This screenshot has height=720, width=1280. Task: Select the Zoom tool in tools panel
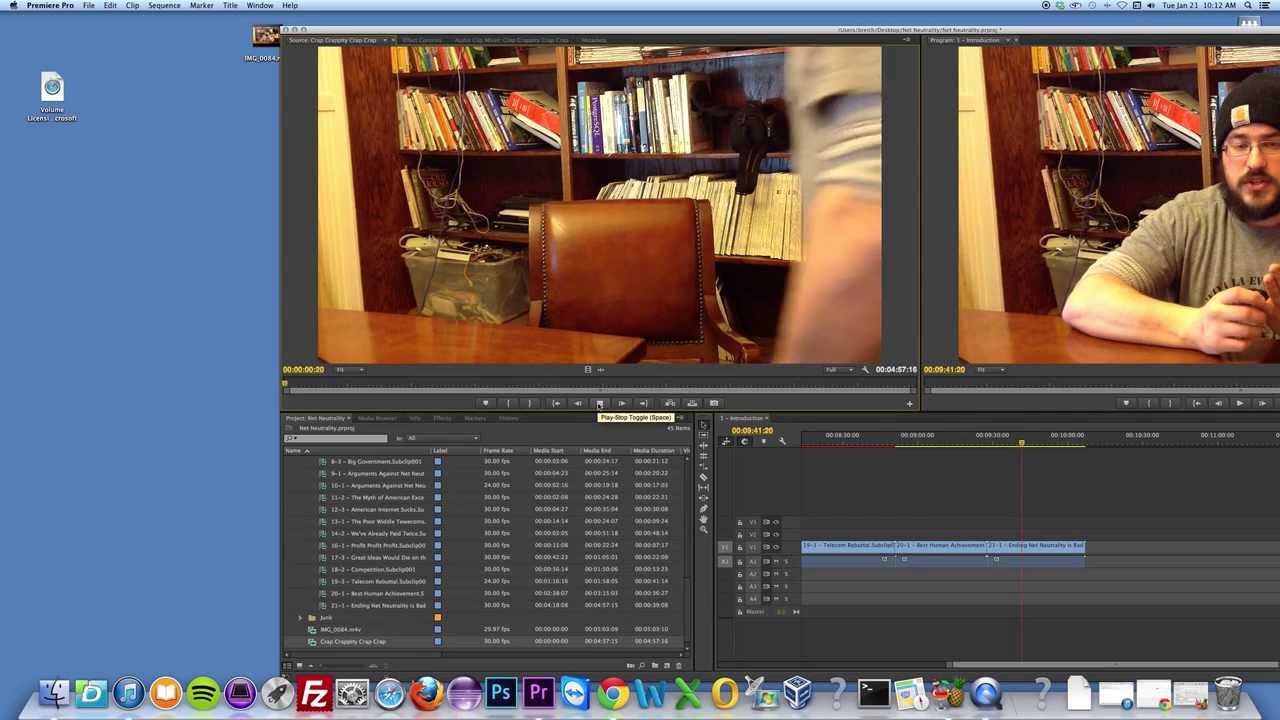tap(704, 529)
